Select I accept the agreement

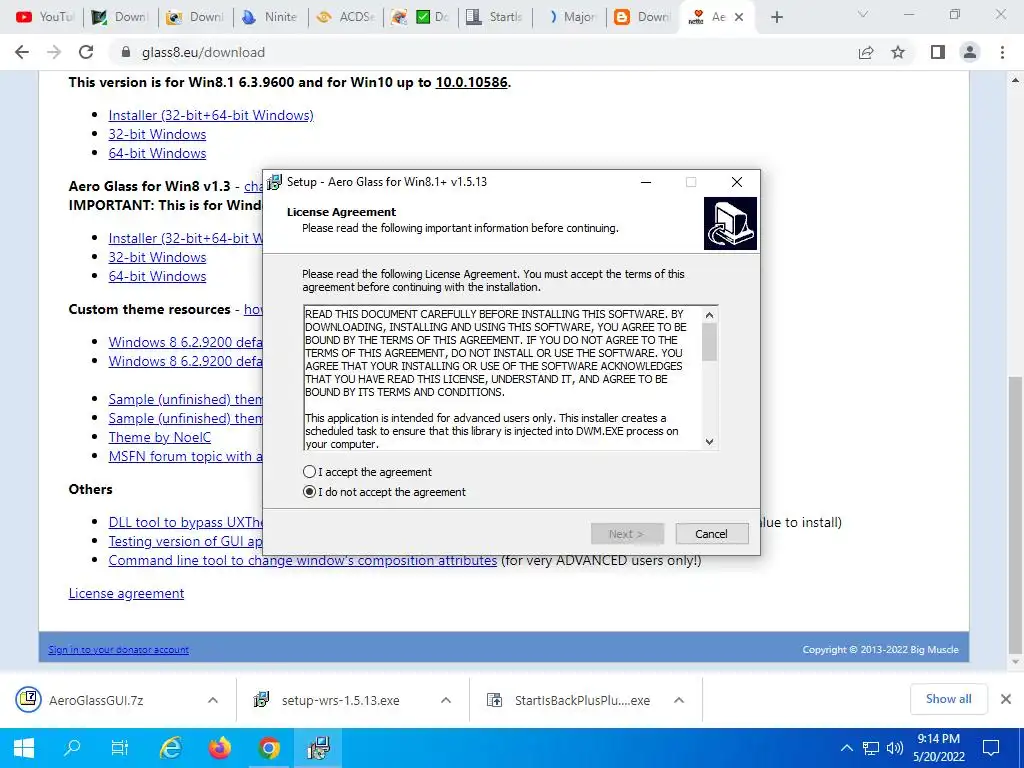click(x=367, y=472)
